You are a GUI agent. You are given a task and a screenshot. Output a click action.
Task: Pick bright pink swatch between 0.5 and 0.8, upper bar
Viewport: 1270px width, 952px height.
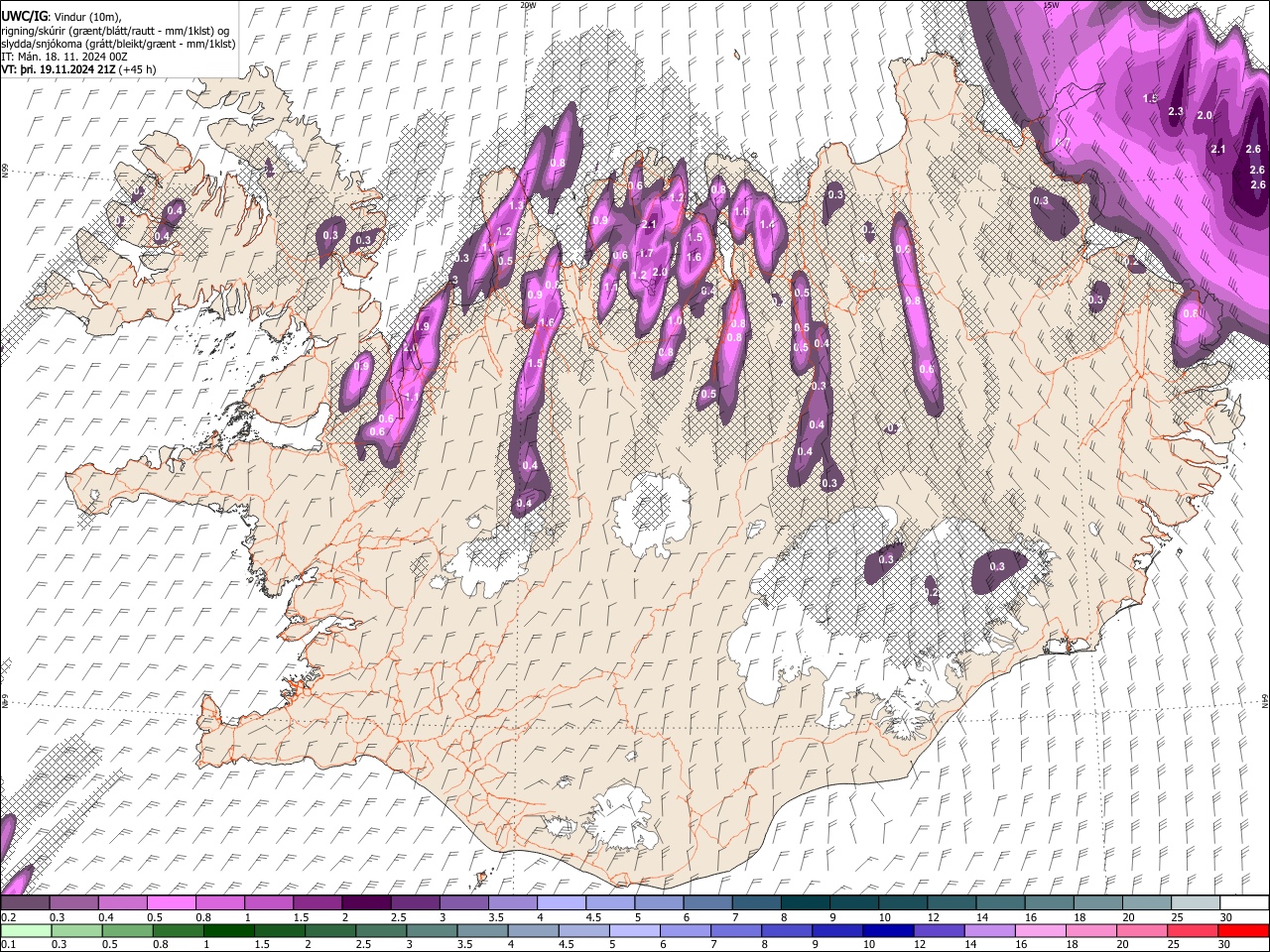coord(171,903)
